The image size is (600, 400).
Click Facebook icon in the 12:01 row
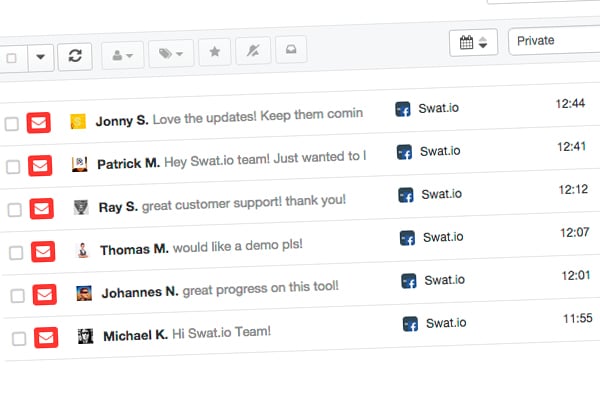point(409,281)
